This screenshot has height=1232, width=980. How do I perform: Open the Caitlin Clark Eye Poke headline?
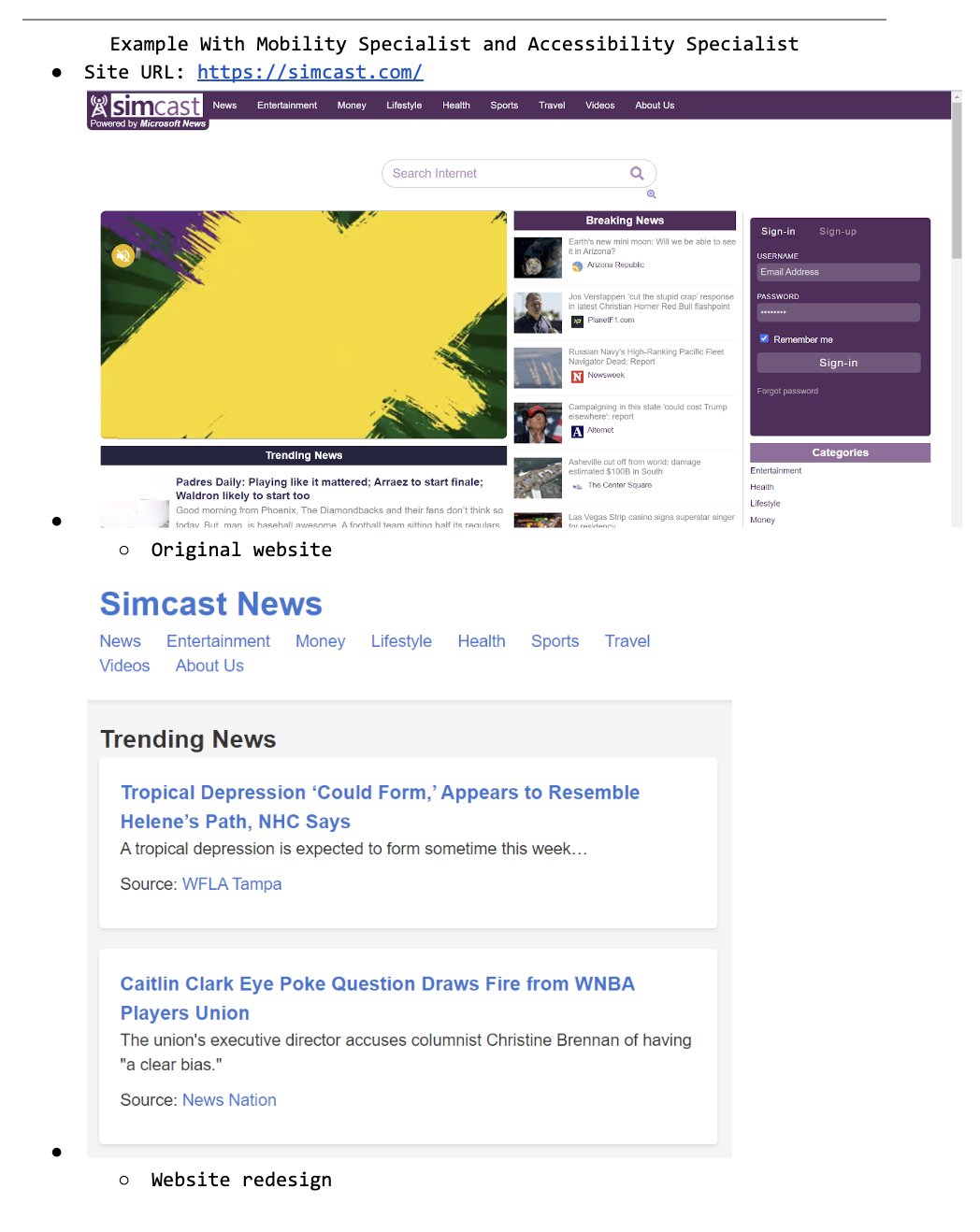378,998
